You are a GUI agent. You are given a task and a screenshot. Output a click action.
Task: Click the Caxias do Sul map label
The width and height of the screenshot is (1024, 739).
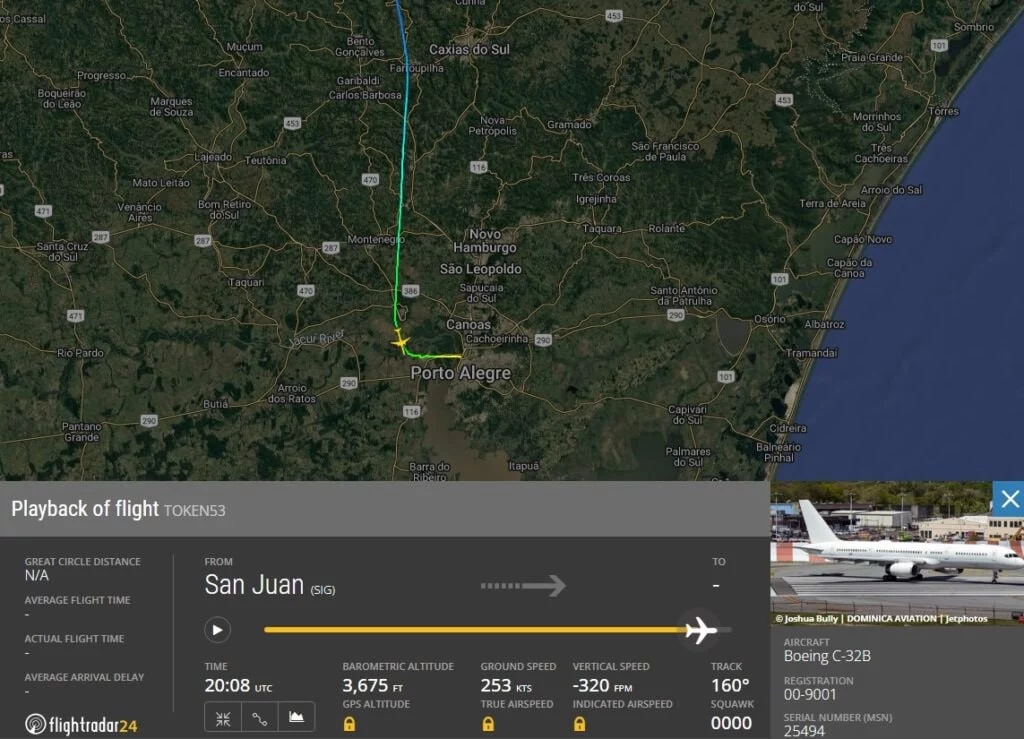tap(469, 50)
